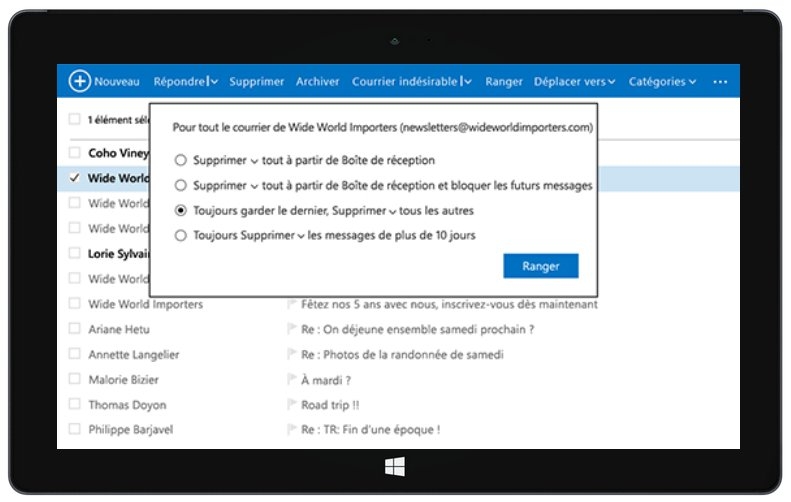Click sender name Thomas Doyon
Screen dimensions: 791x502
(x=127, y=405)
